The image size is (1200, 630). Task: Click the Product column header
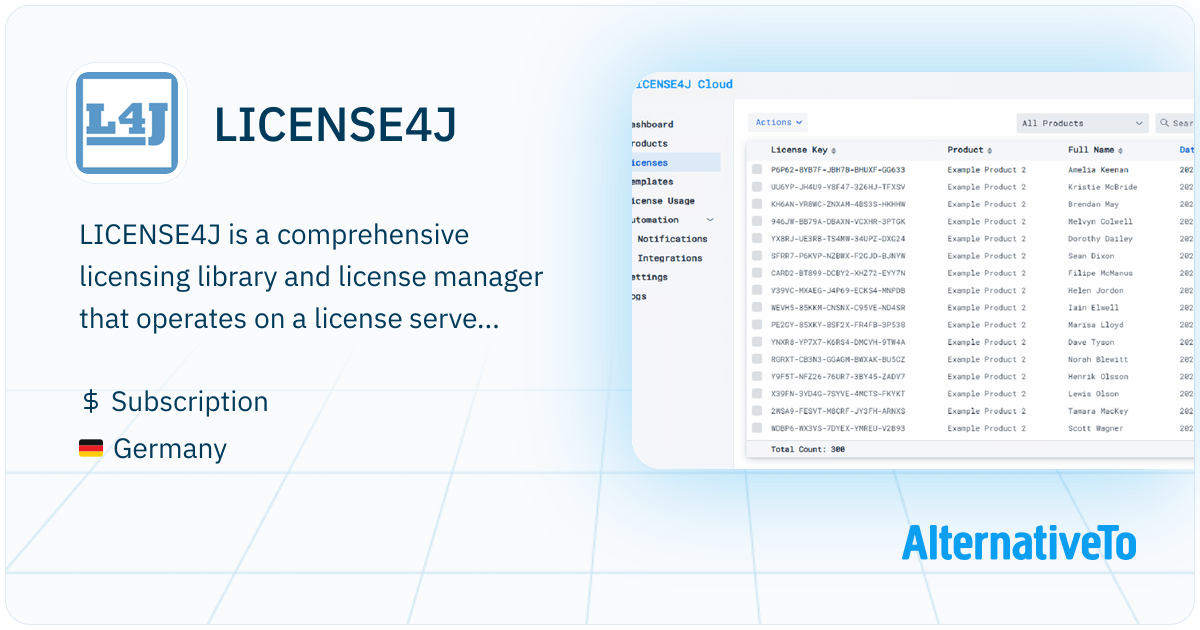point(966,150)
